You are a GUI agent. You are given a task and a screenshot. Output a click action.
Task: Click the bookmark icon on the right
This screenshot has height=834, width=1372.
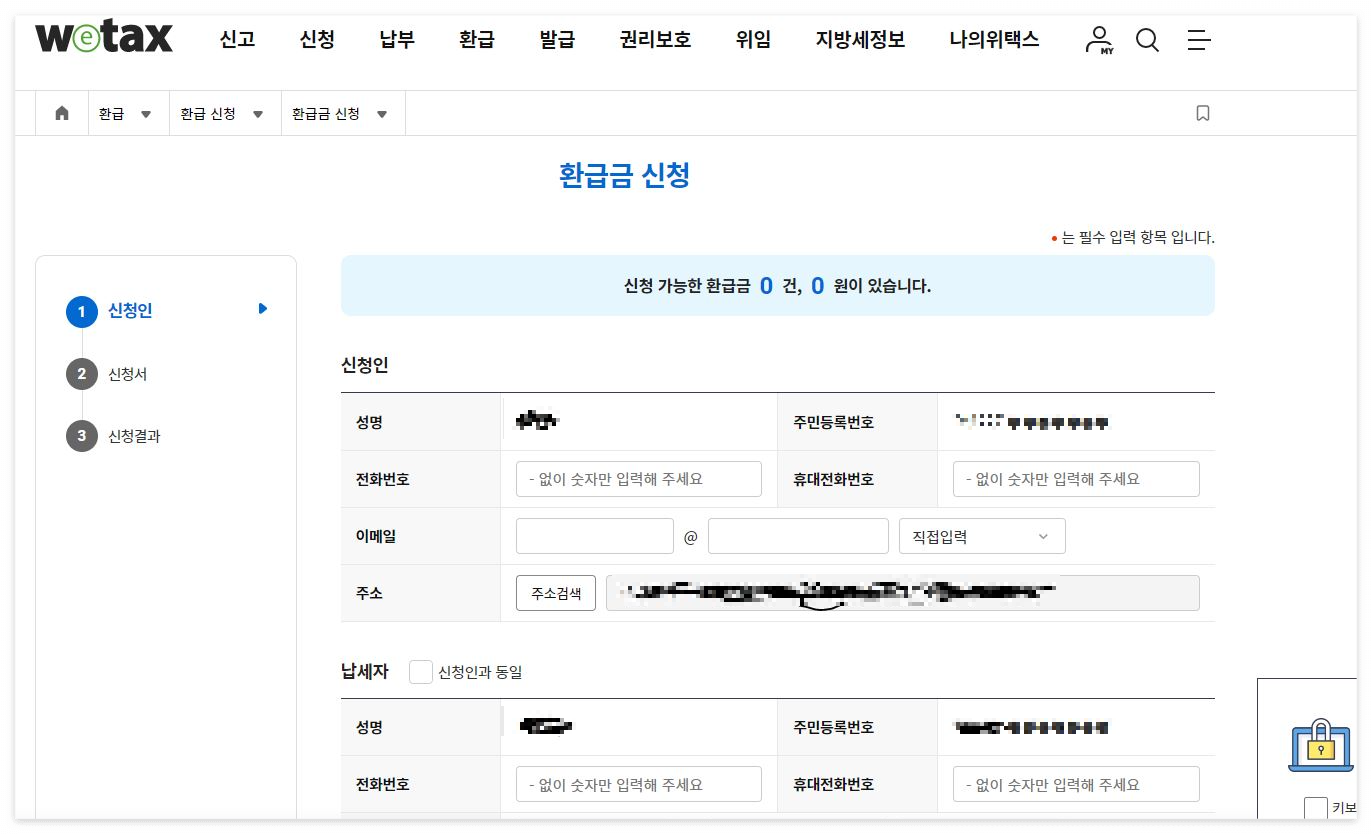[1202, 113]
